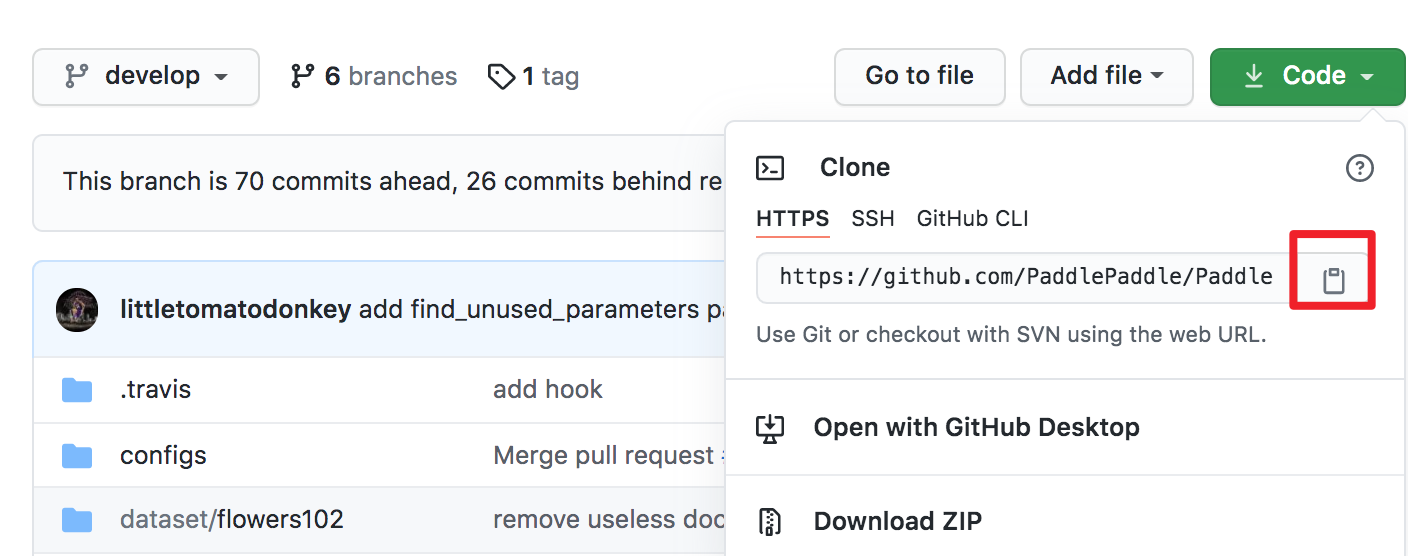
Task: Open the configs folder
Action: click(163, 456)
